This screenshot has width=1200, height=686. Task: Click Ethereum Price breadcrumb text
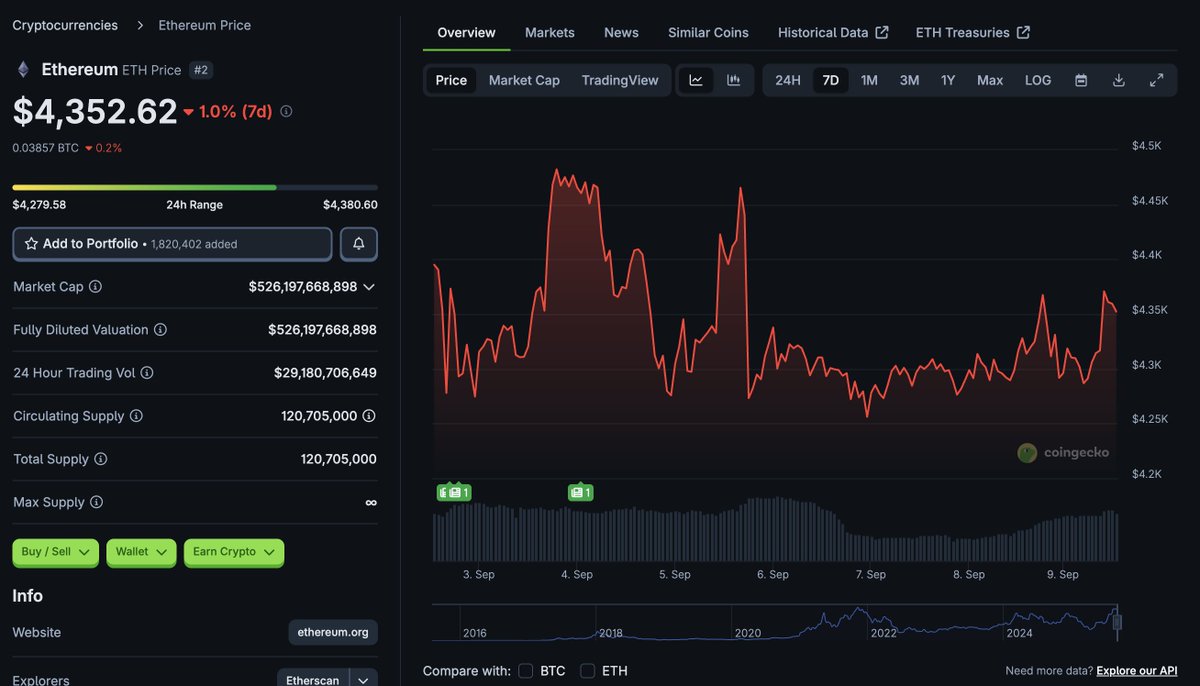pos(204,25)
